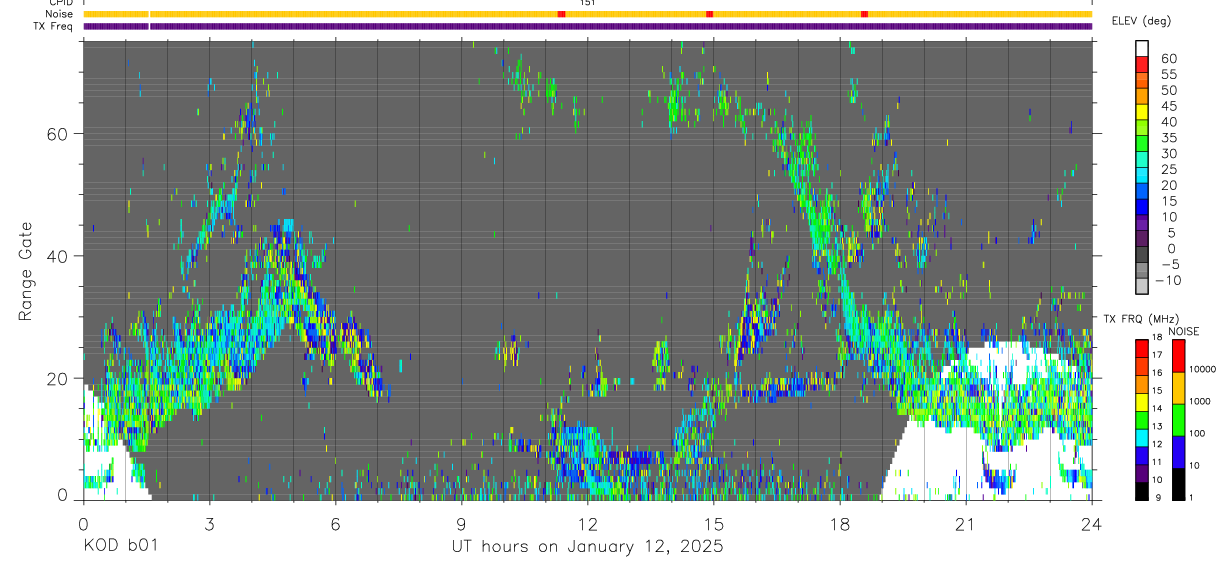Screen dimensions: 1228x567
Task: Click the '16' label in TX FRQ legend
Action: pos(1157,373)
